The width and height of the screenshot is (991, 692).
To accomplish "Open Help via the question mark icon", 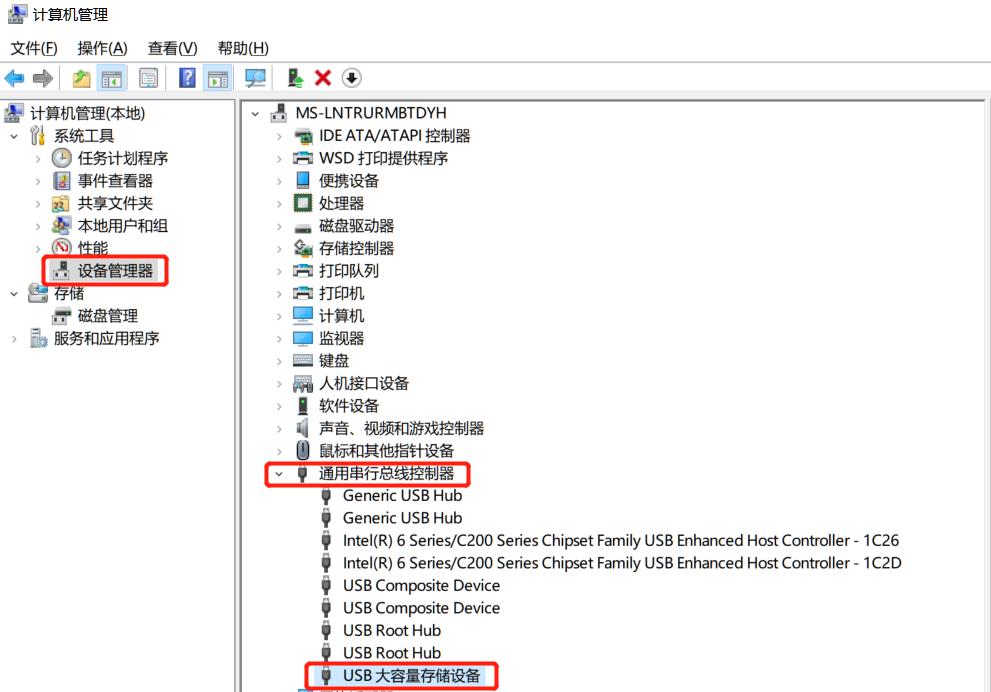I will pyautogui.click(x=188, y=78).
